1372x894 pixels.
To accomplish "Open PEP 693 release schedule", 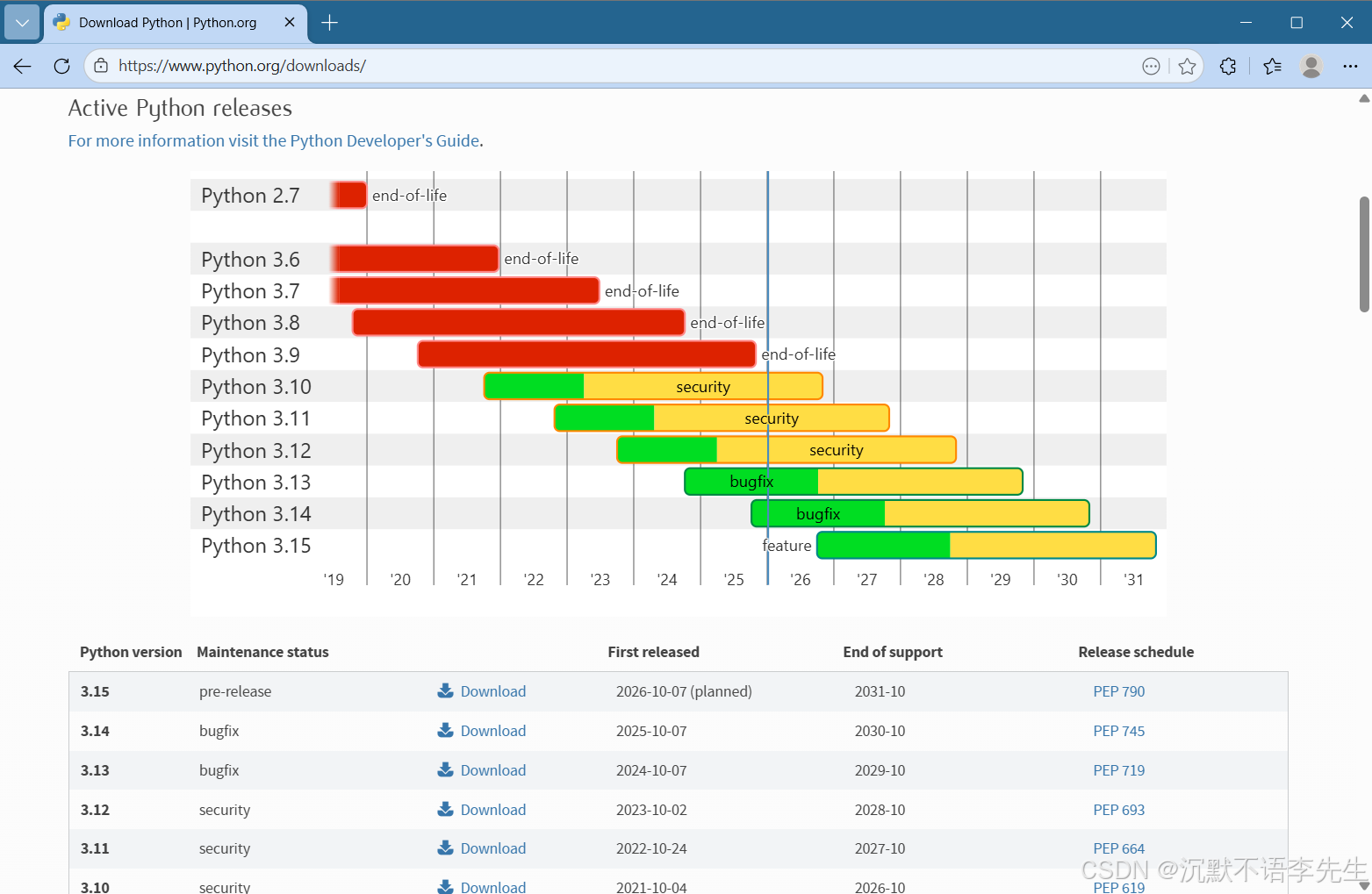I will tap(1119, 810).
